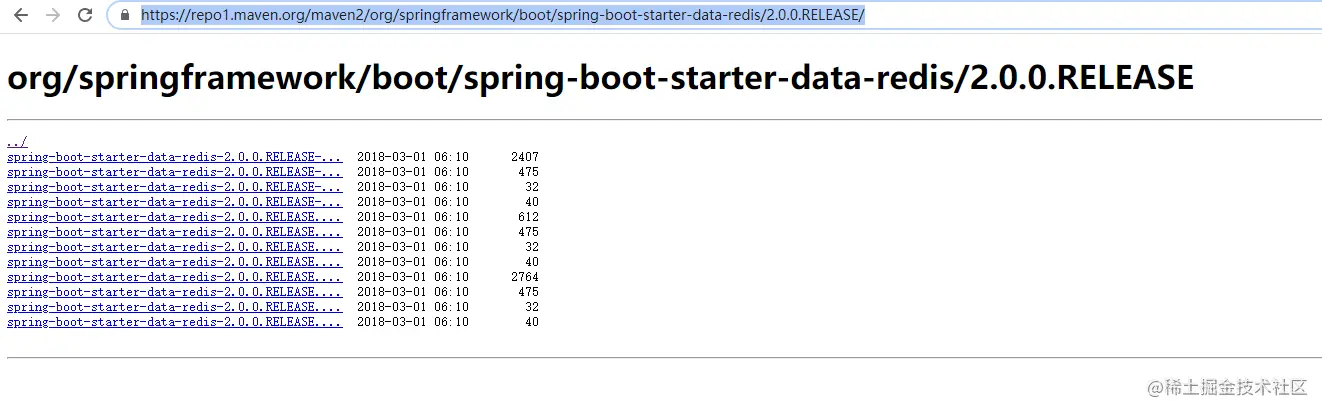This screenshot has height=412, width=1322.
Task: Open the file link with size 2407
Action: [x=175, y=157]
